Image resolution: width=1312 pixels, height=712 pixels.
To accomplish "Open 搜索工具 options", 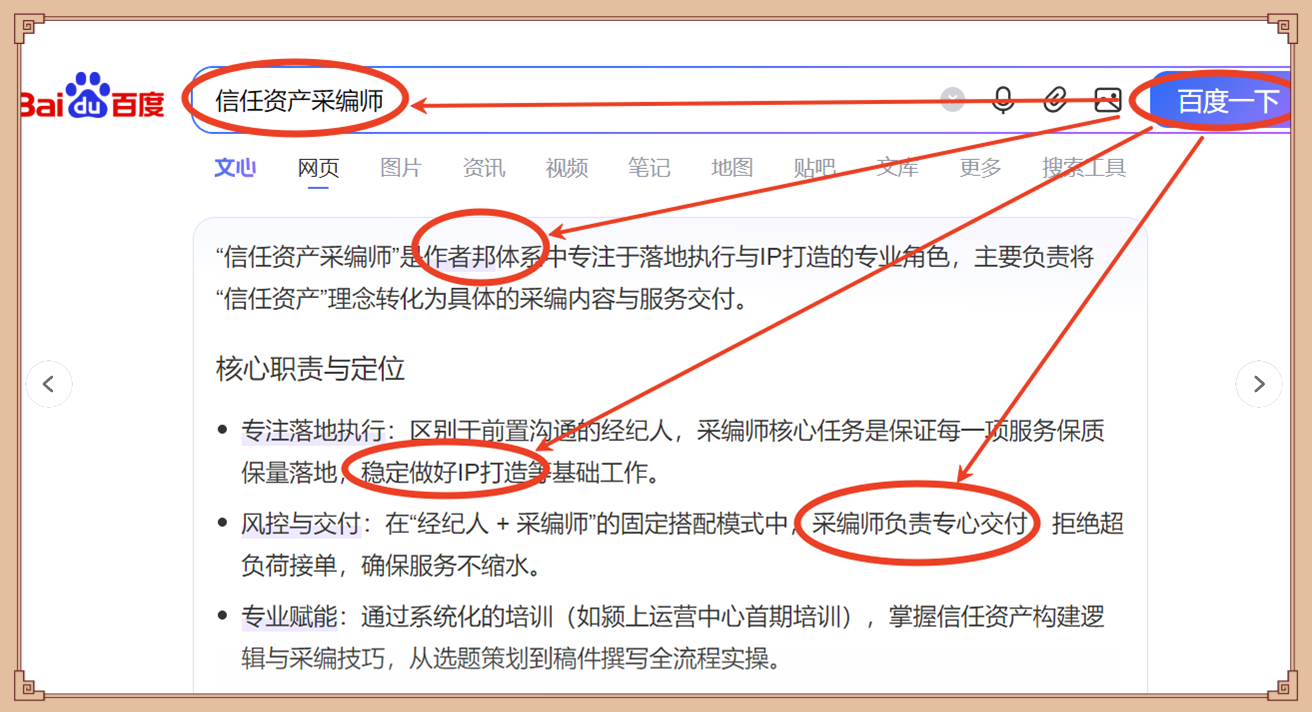I will (1084, 168).
